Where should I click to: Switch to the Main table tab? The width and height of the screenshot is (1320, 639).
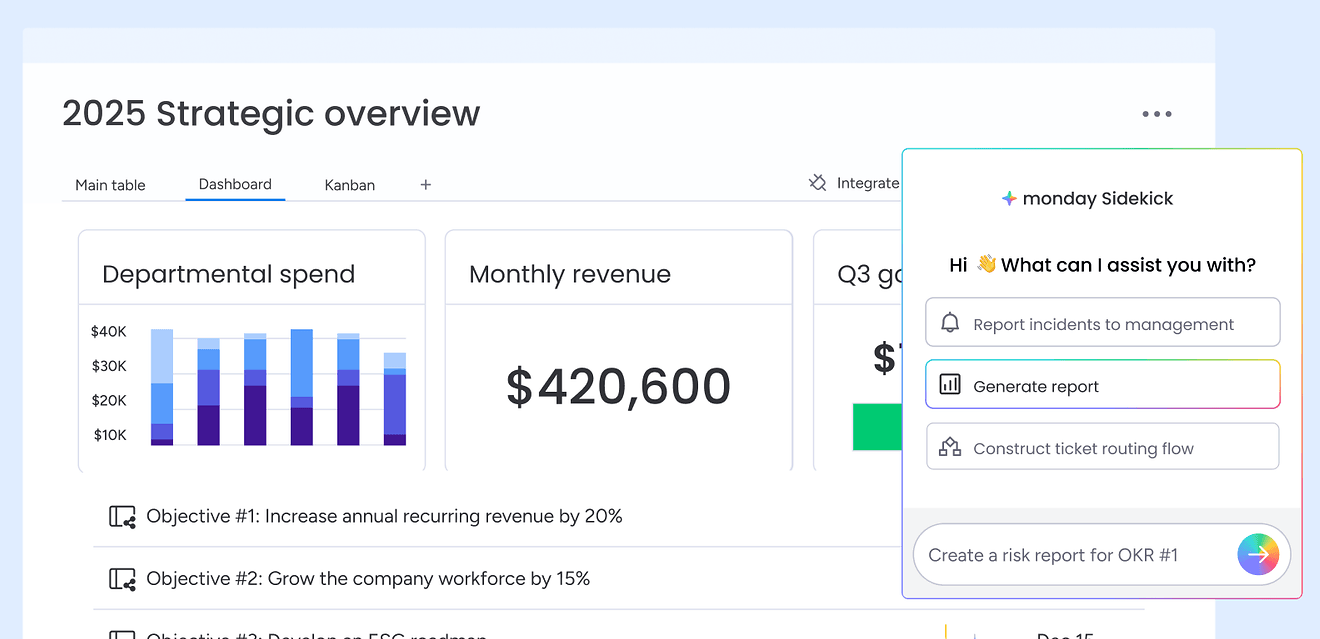point(110,185)
